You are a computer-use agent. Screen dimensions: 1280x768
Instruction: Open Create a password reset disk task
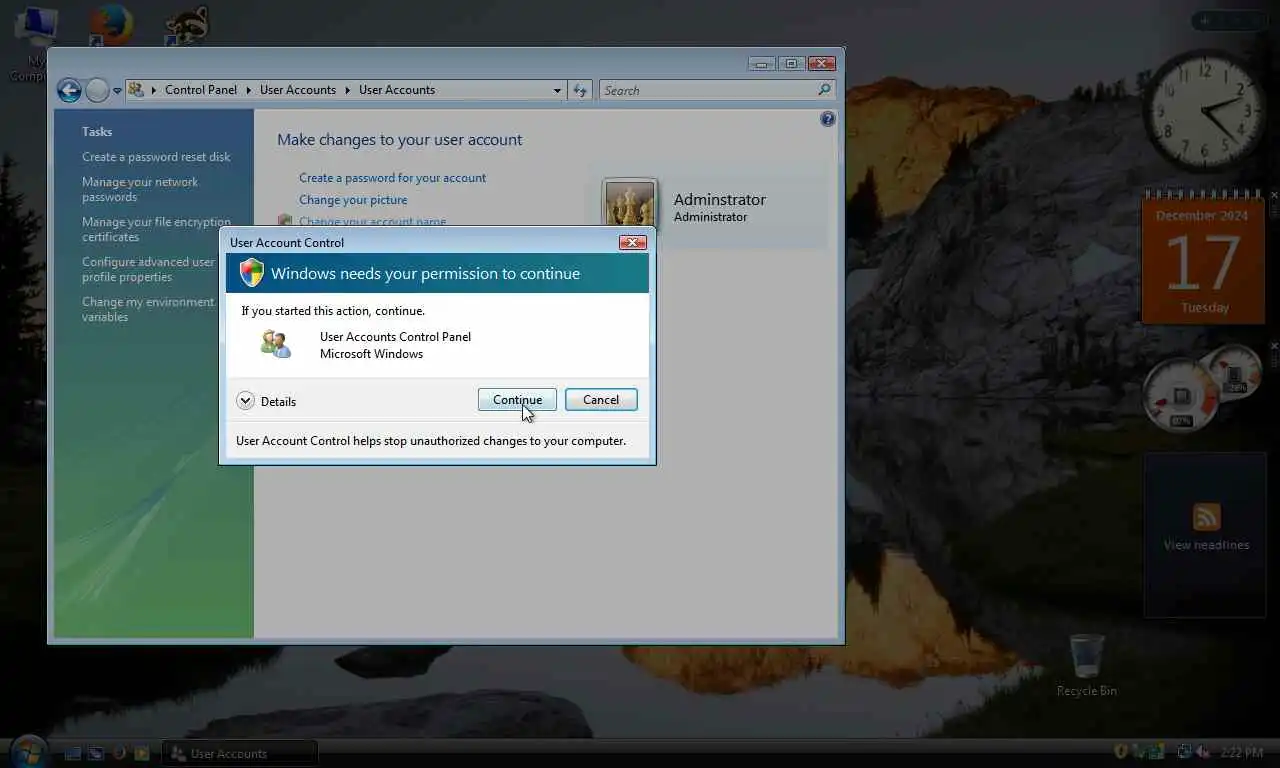tap(156, 157)
